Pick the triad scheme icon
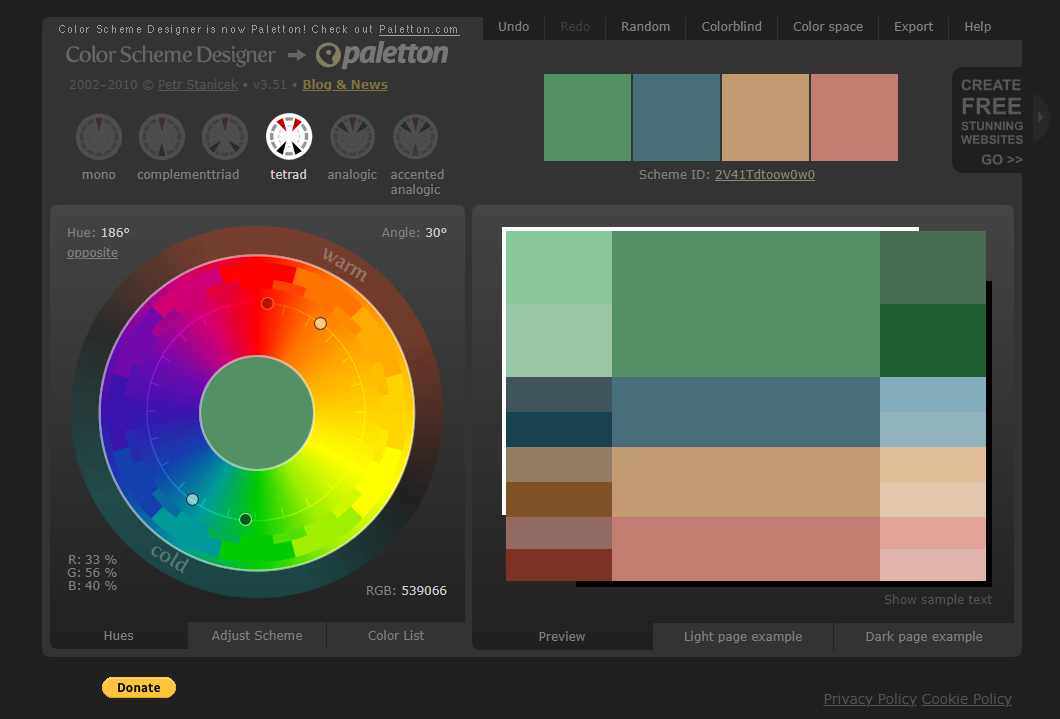 (225, 137)
